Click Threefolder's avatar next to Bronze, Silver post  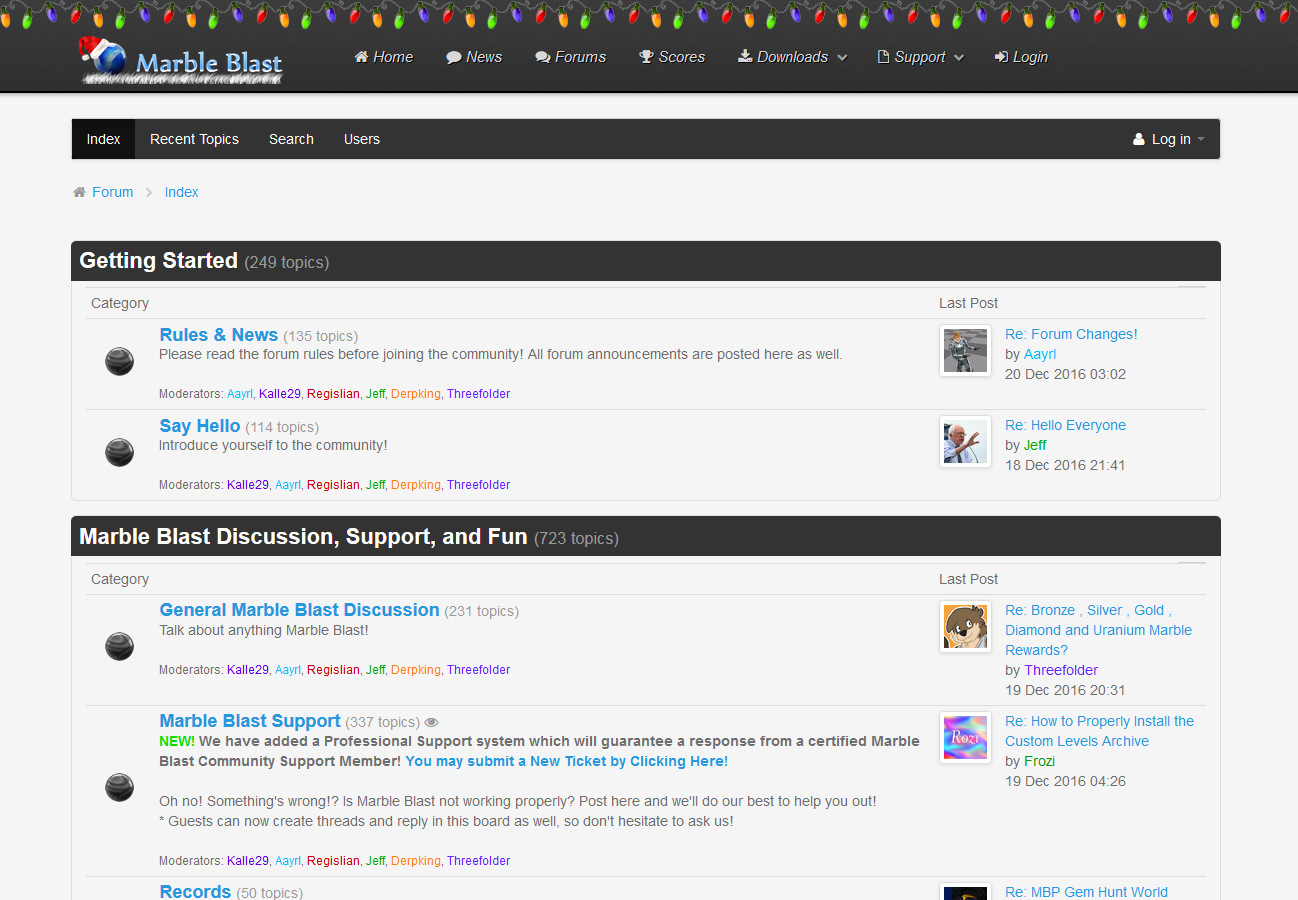(x=965, y=627)
